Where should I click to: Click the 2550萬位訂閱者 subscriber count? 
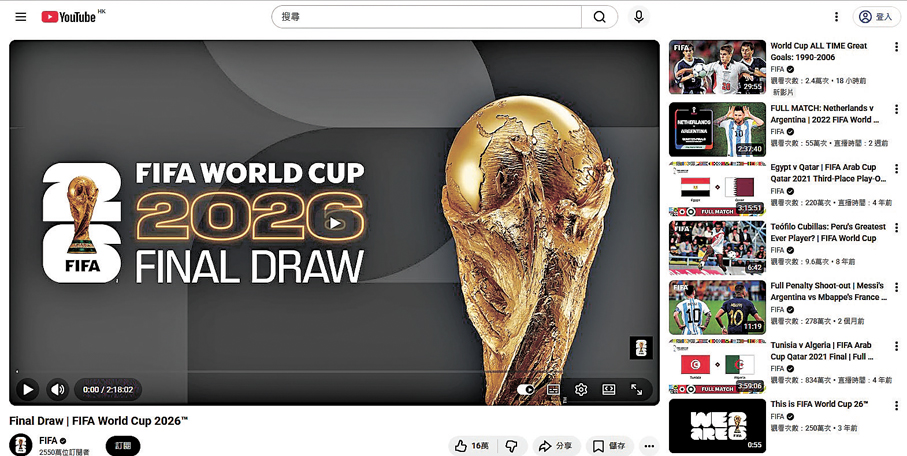click(64, 453)
